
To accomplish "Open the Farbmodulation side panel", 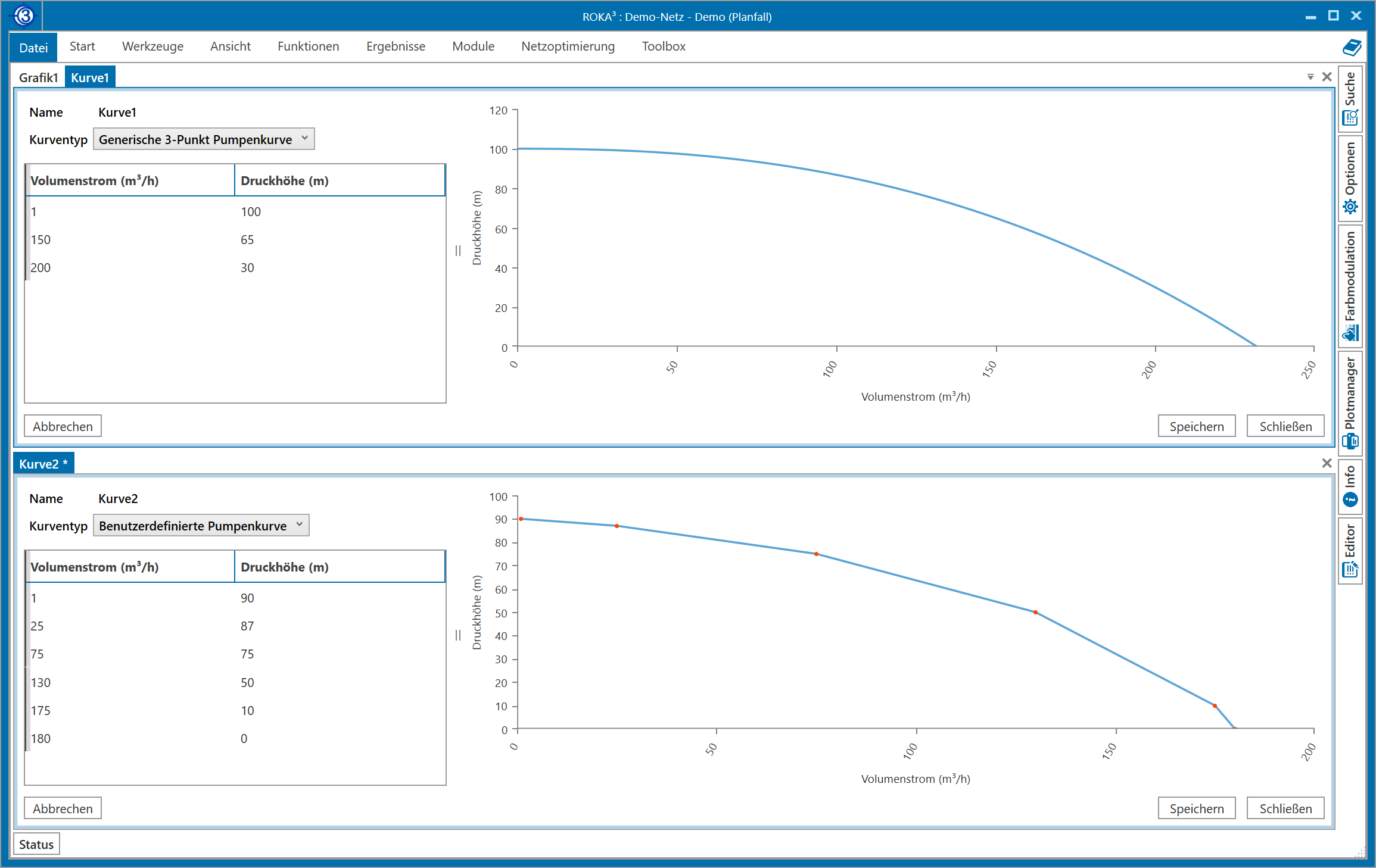I will click(x=1350, y=286).
